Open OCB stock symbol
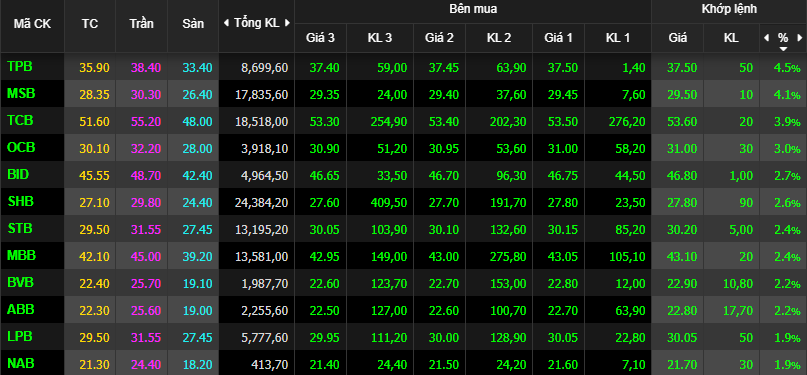807x375 pixels. 21,148
